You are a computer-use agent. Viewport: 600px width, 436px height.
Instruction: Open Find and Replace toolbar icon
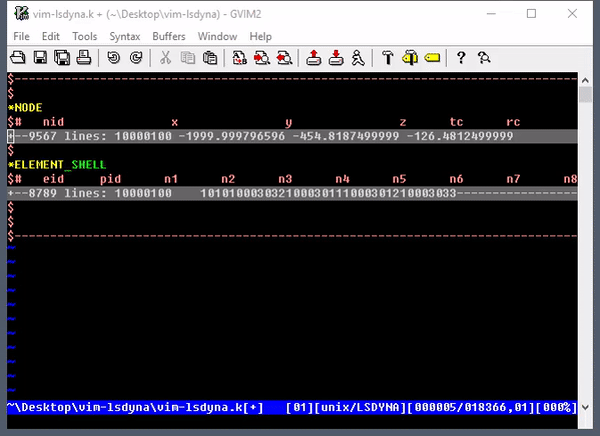[x=240, y=58]
